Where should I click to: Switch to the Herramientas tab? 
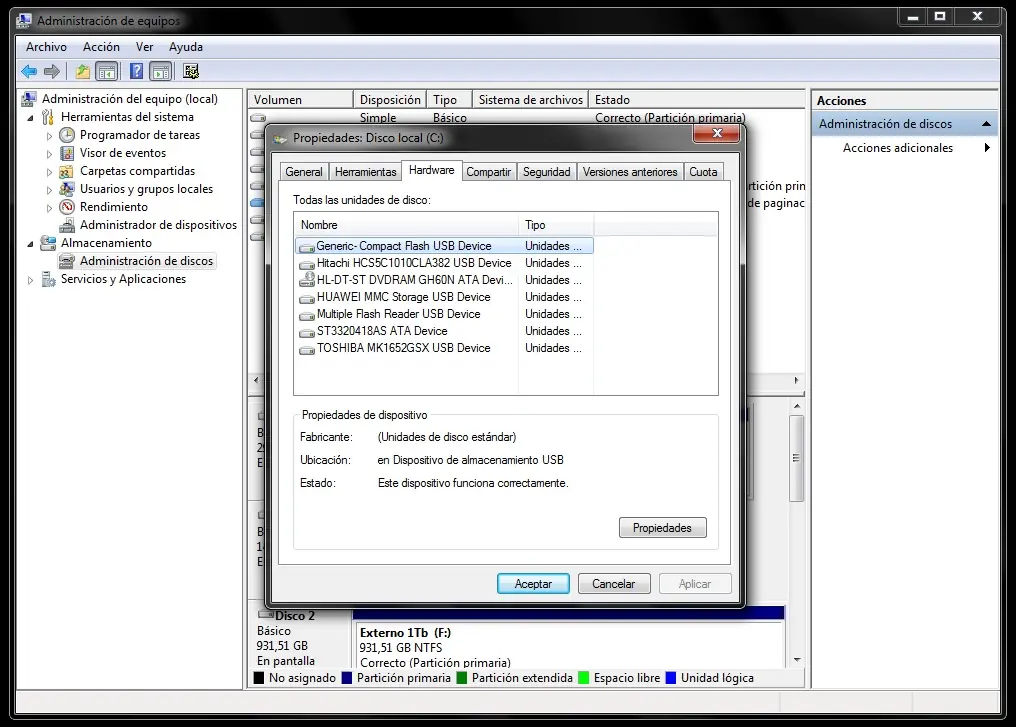coord(365,172)
